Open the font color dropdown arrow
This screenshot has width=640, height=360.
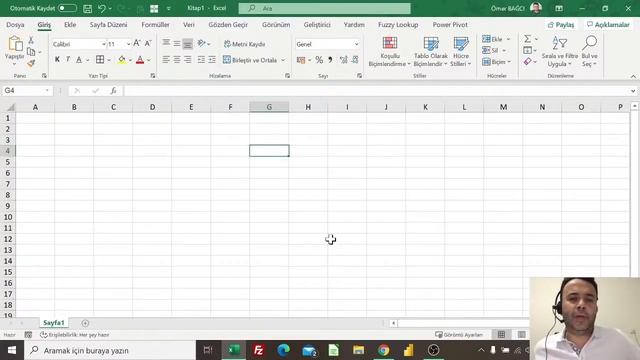[x=149, y=60]
